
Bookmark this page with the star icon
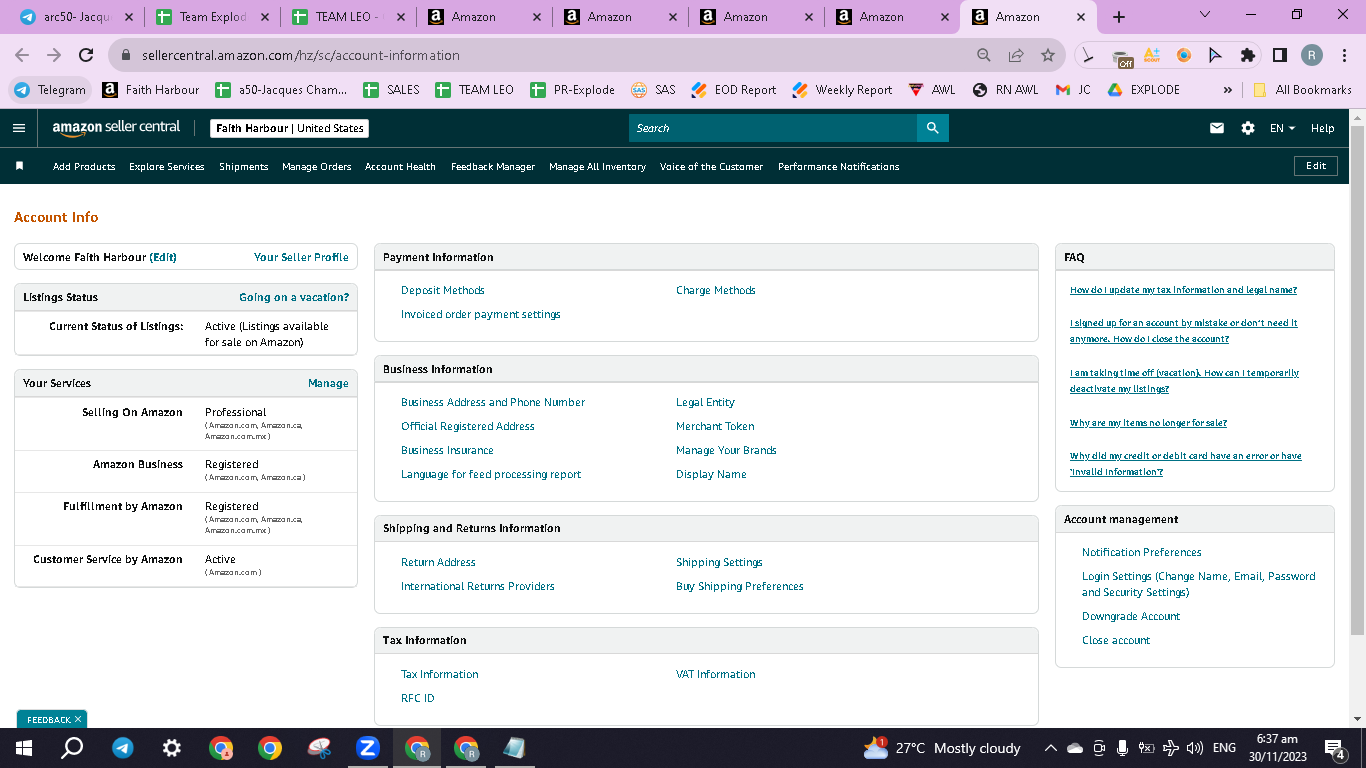click(1048, 56)
